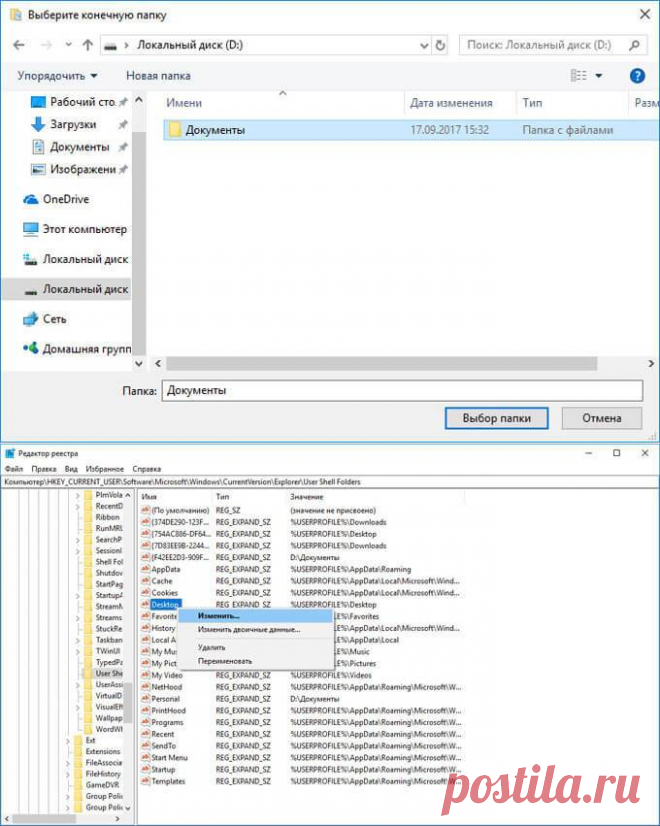Screen dimensions: 660x826
Task: Change view using the view layout icon
Action: click(x=579, y=75)
